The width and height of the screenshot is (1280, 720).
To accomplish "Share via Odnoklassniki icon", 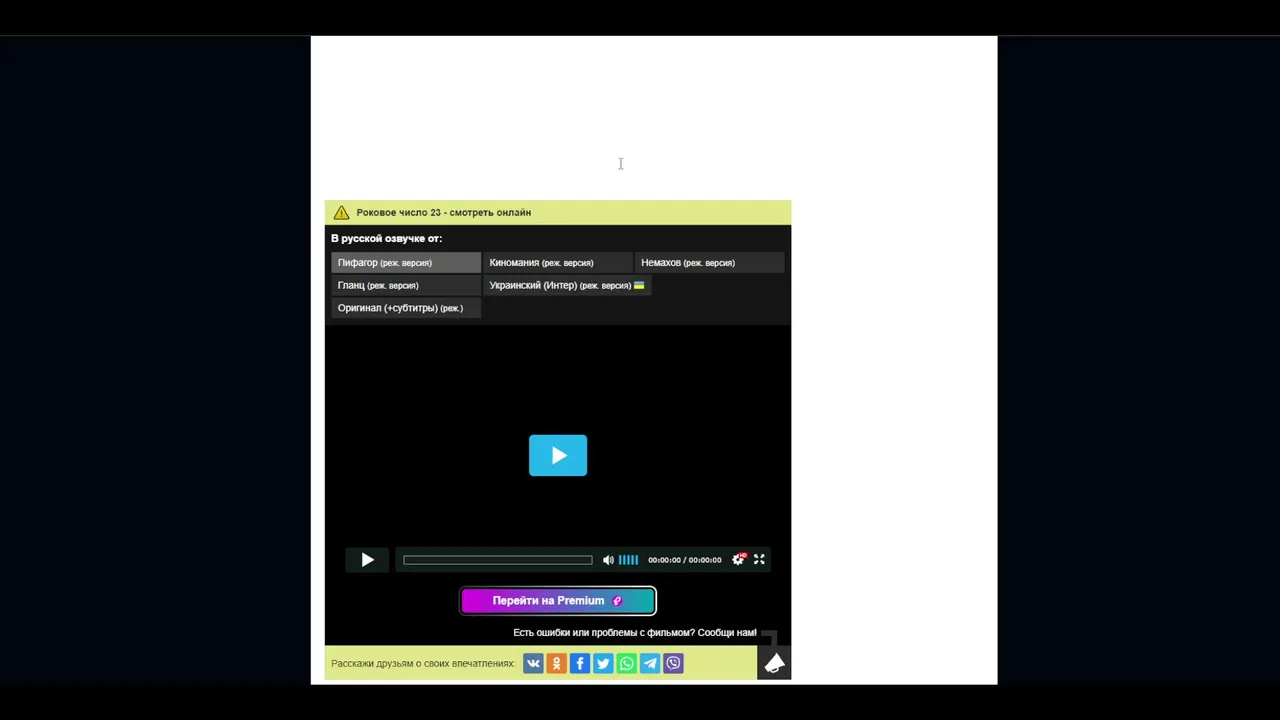I will 556,663.
